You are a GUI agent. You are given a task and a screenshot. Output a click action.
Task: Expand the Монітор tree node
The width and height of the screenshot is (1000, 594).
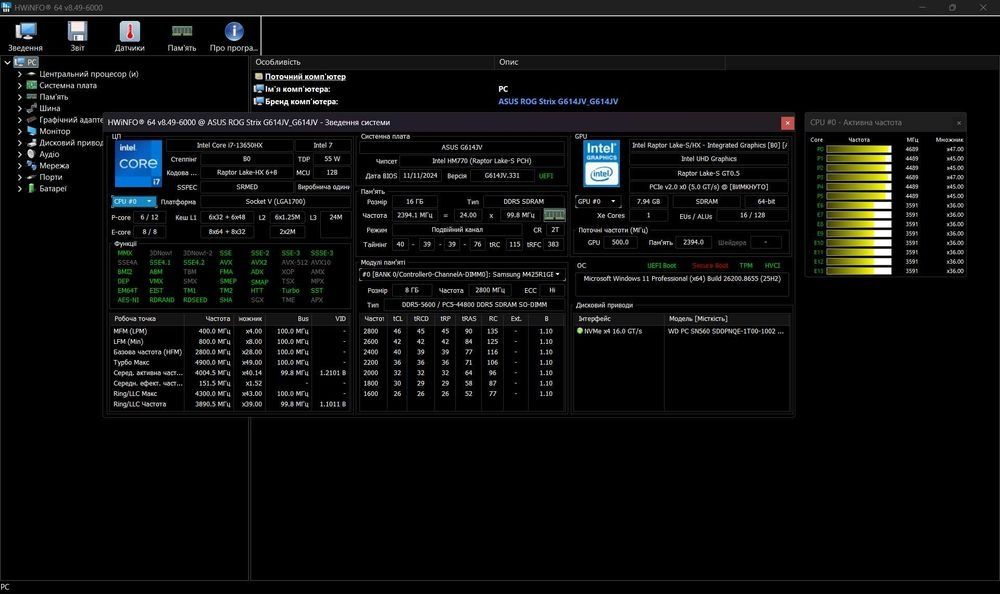(x=20, y=131)
